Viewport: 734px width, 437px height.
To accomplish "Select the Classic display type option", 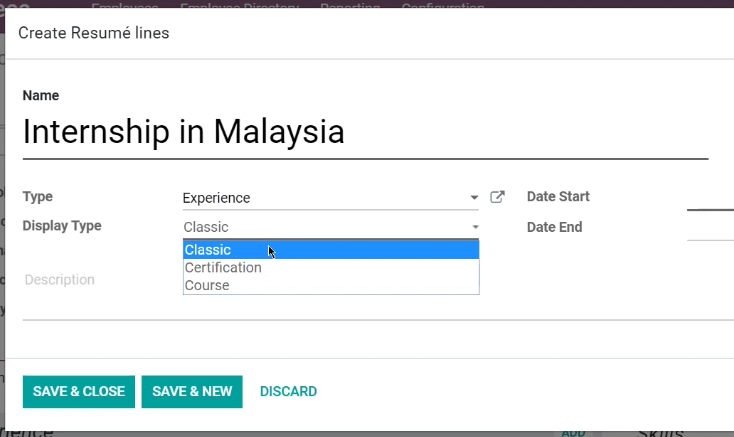I will (x=331, y=249).
